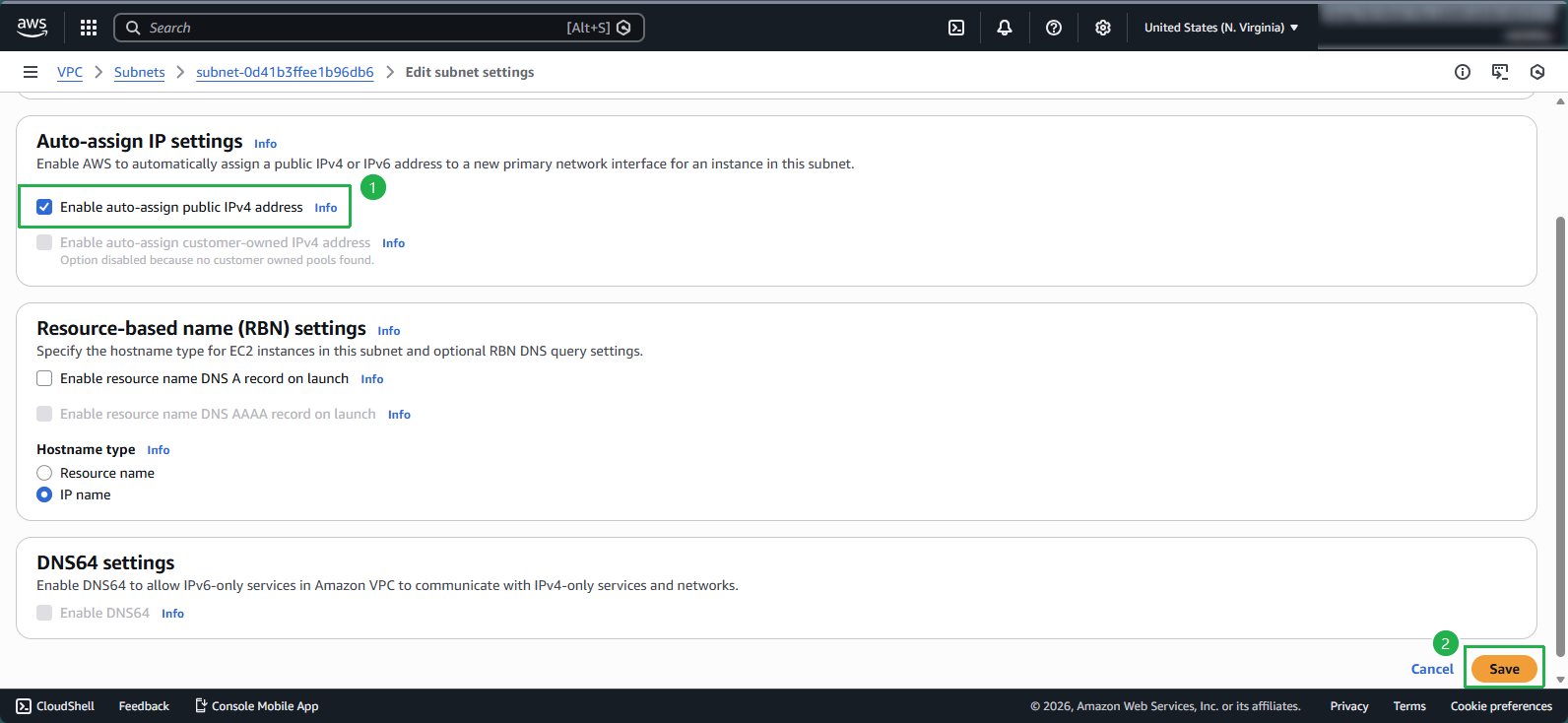Check Enable resource name DNS A record
Screen dimensions: 1568x723
[x=44, y=378]
